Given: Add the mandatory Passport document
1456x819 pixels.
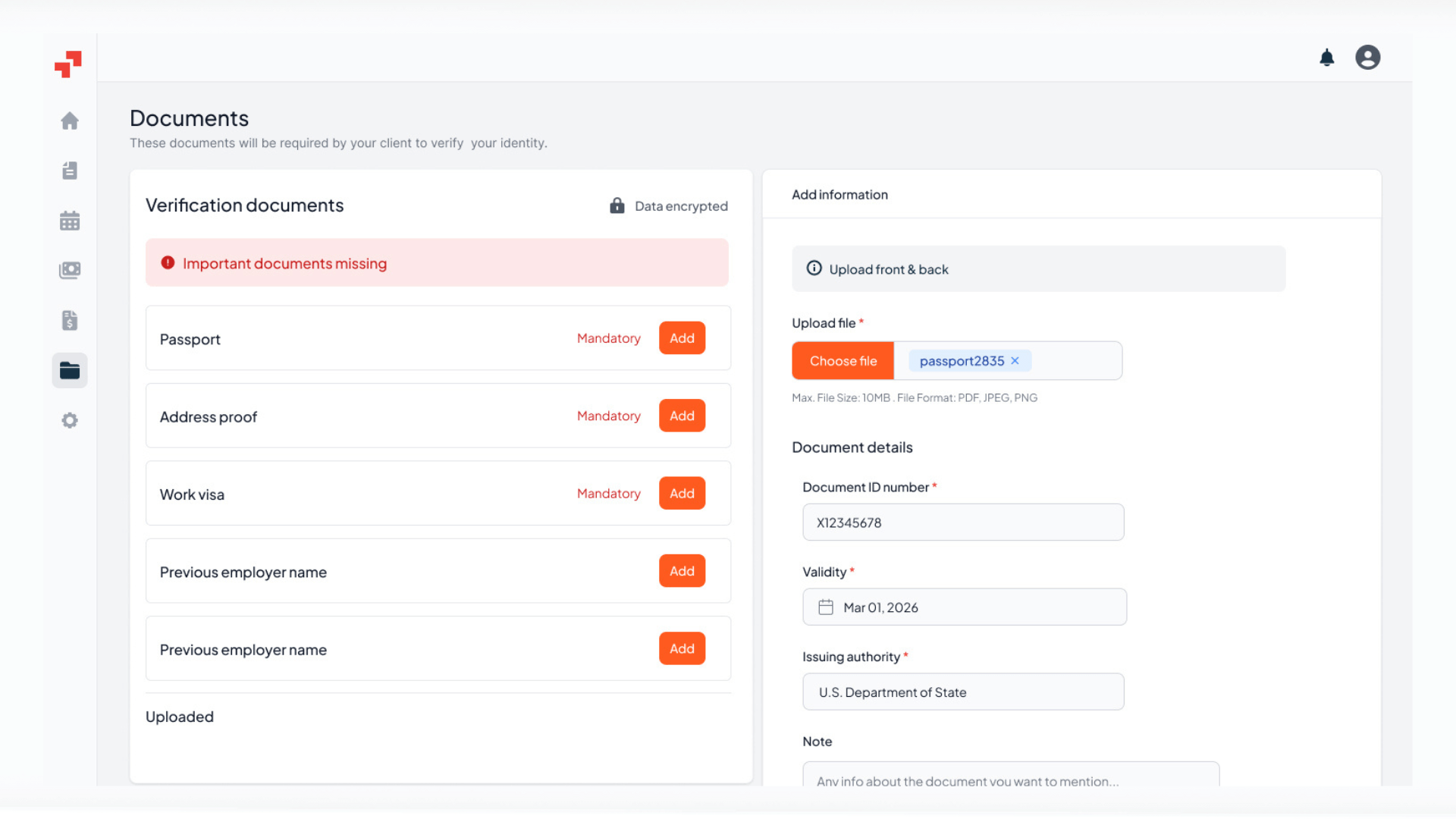Looking at the screenshot, I should (681, 337).
